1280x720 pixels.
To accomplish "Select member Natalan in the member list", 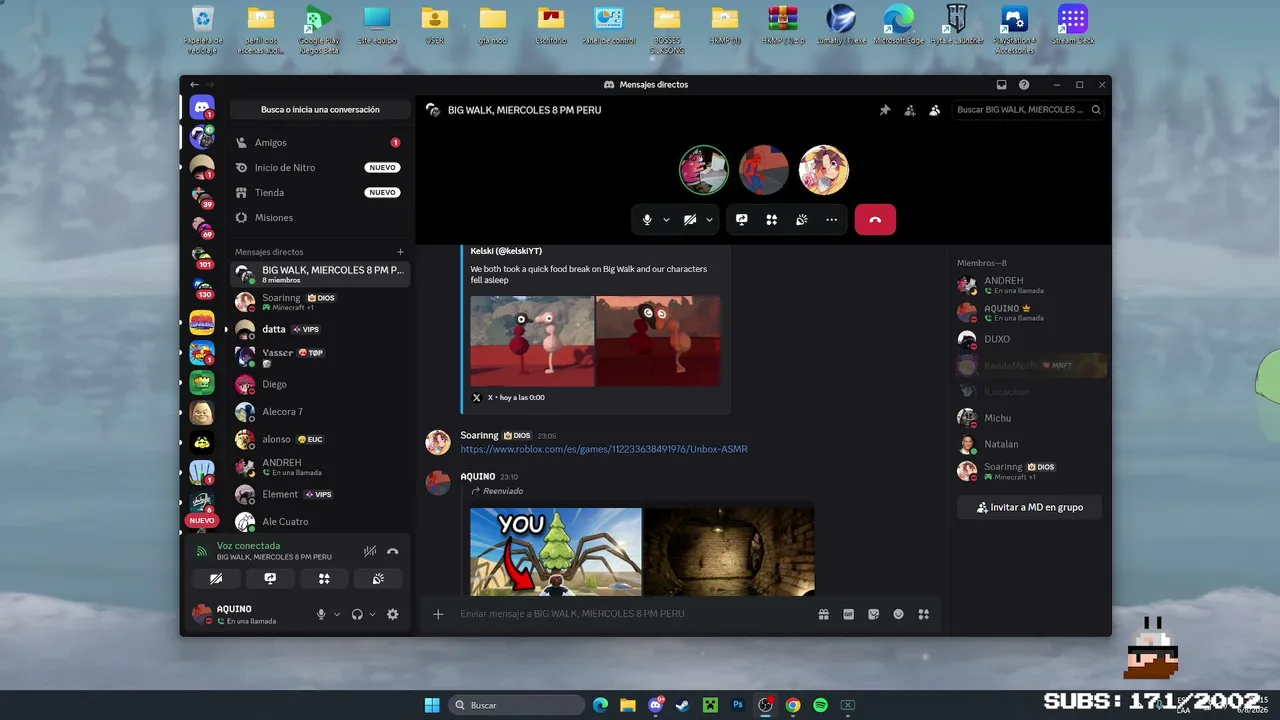I will click(1032, 444).
